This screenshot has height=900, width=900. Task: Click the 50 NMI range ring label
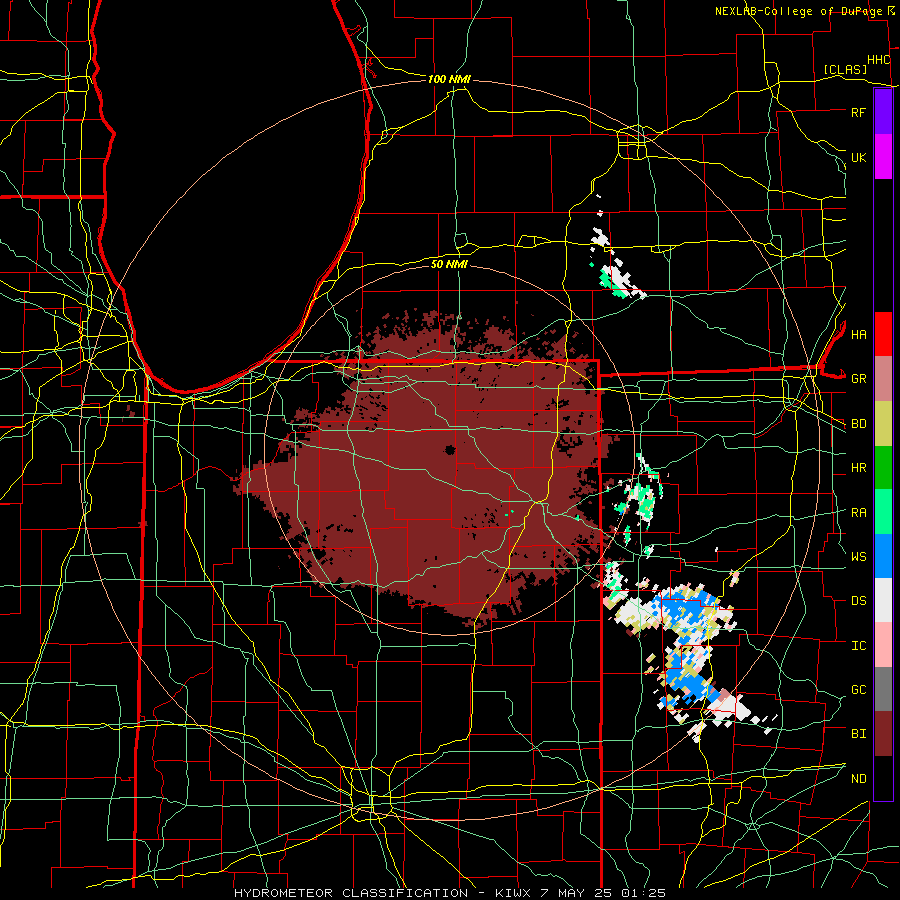449,264
